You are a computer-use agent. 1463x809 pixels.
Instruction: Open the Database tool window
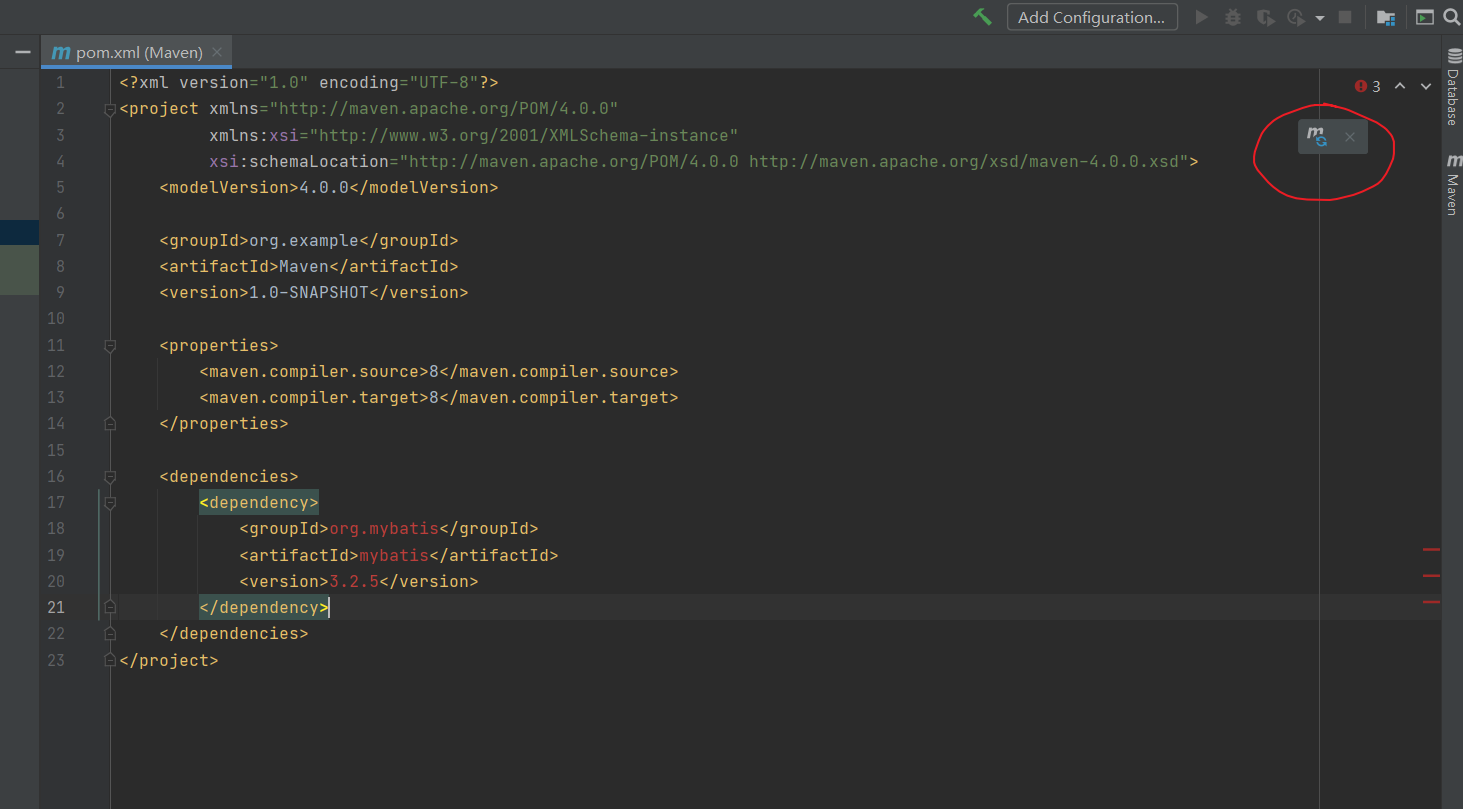pos(1452,87)
